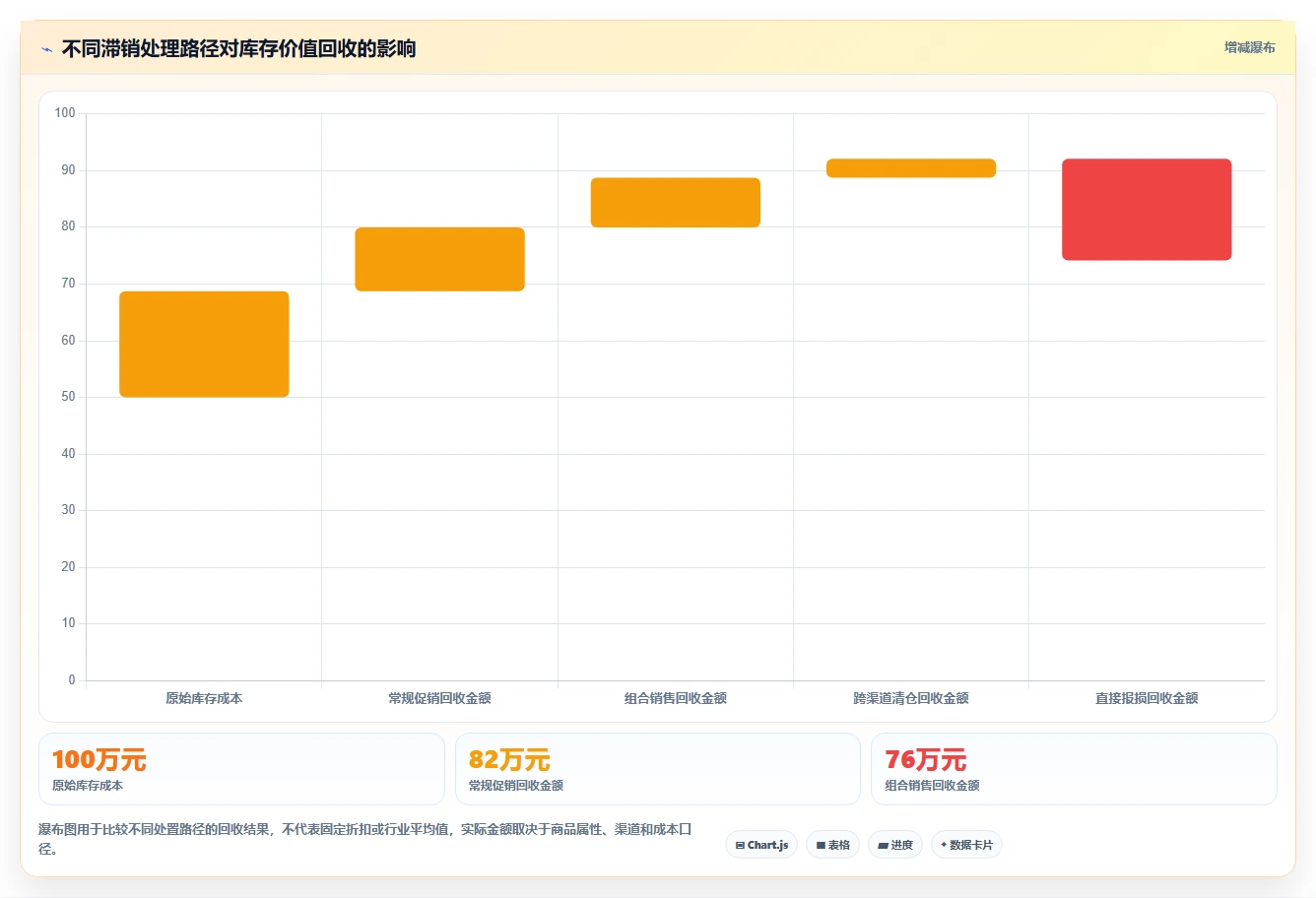Select the 数据卡片 tag
Image resolution: width=1316 pixels, height=898 pixels.
pyautogui.click(x=966, y=845)
